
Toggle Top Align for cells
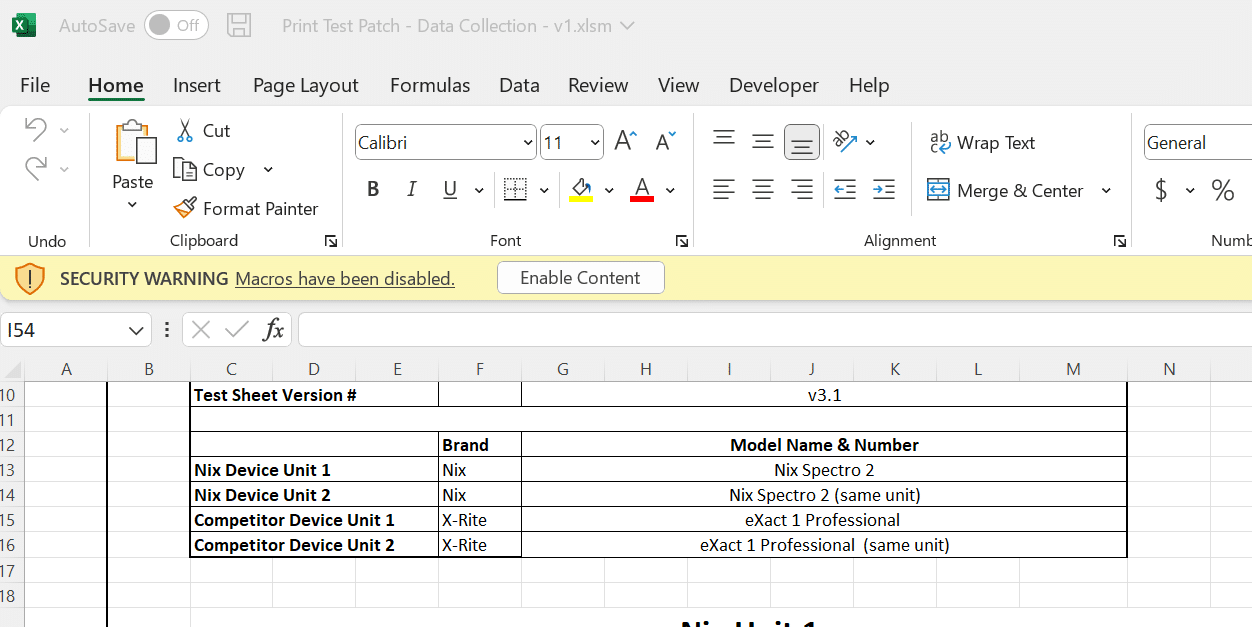(x=724, y=140)
